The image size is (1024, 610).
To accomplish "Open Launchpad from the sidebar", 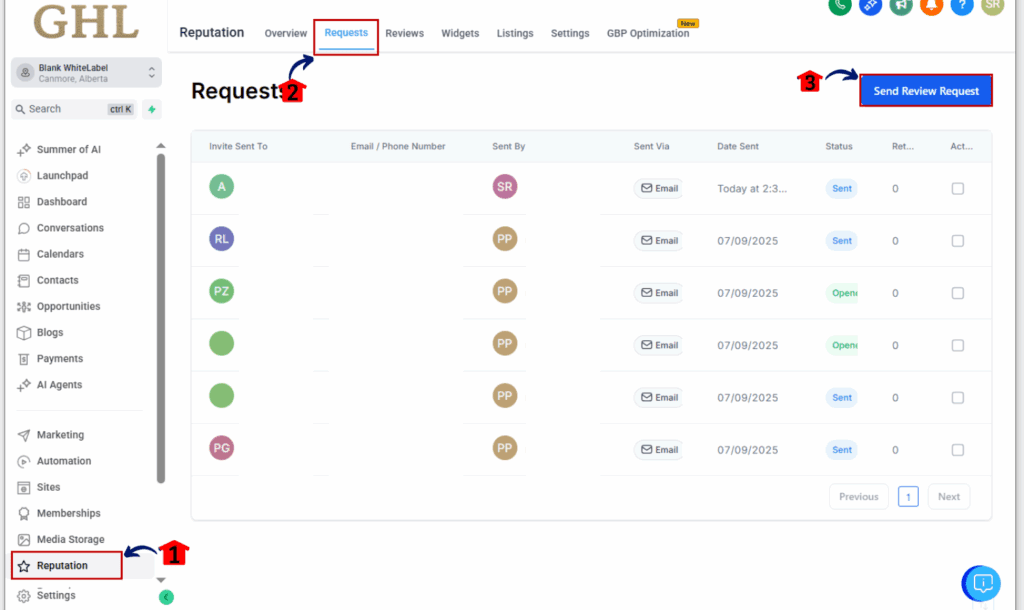I will (58, 175).
